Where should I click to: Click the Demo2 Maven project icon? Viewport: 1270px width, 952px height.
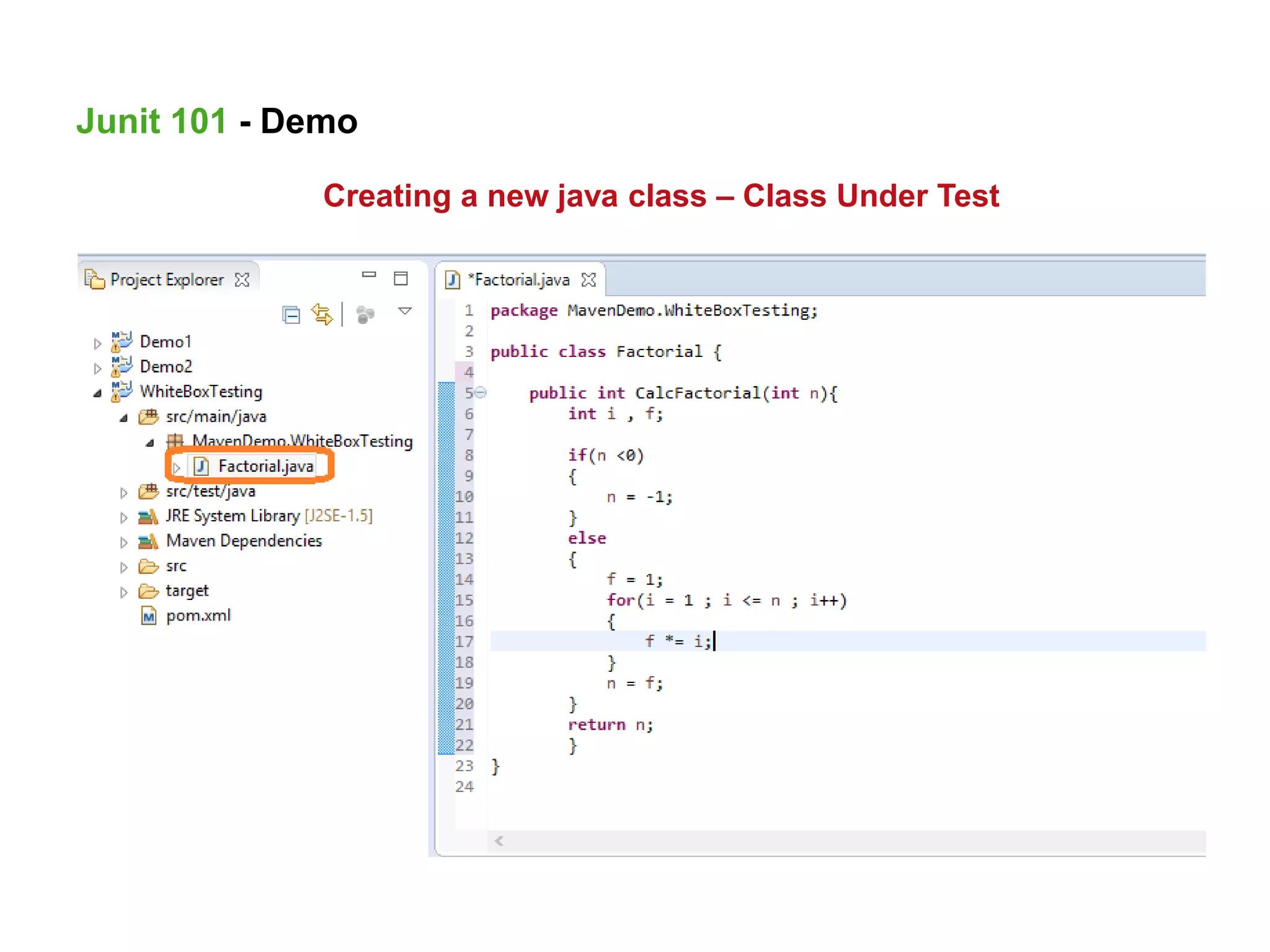tap(122, 366)
